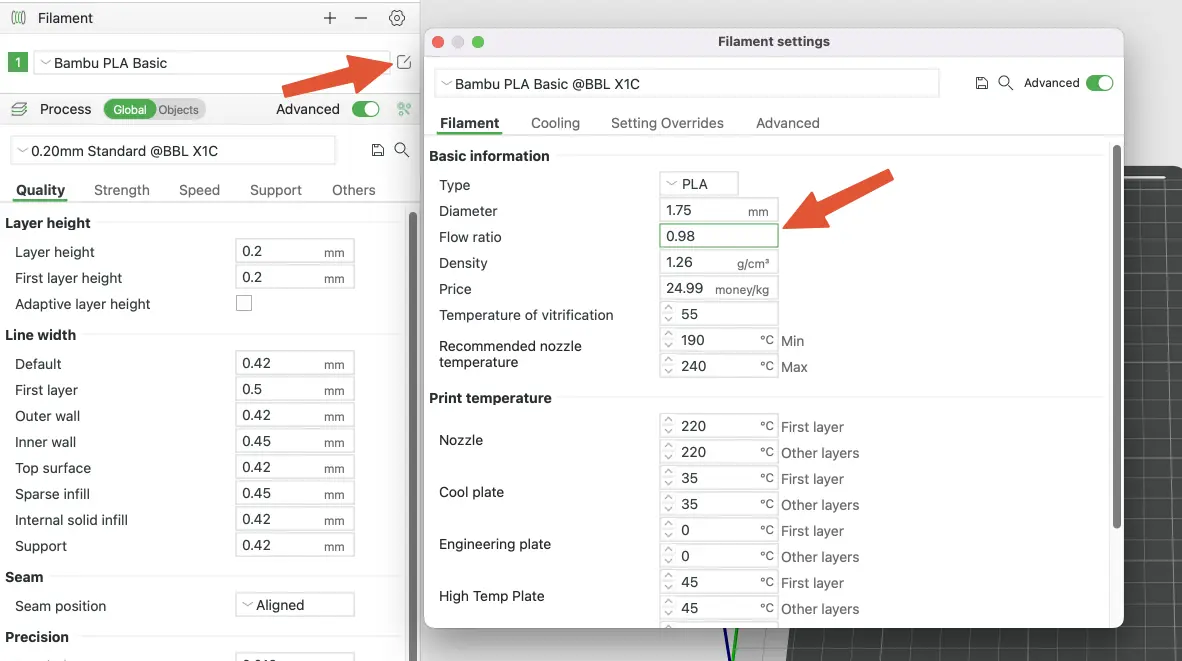1182x661 pixels.
Task: Click the Top surface line width field
Action: click(x=295, y=467)
